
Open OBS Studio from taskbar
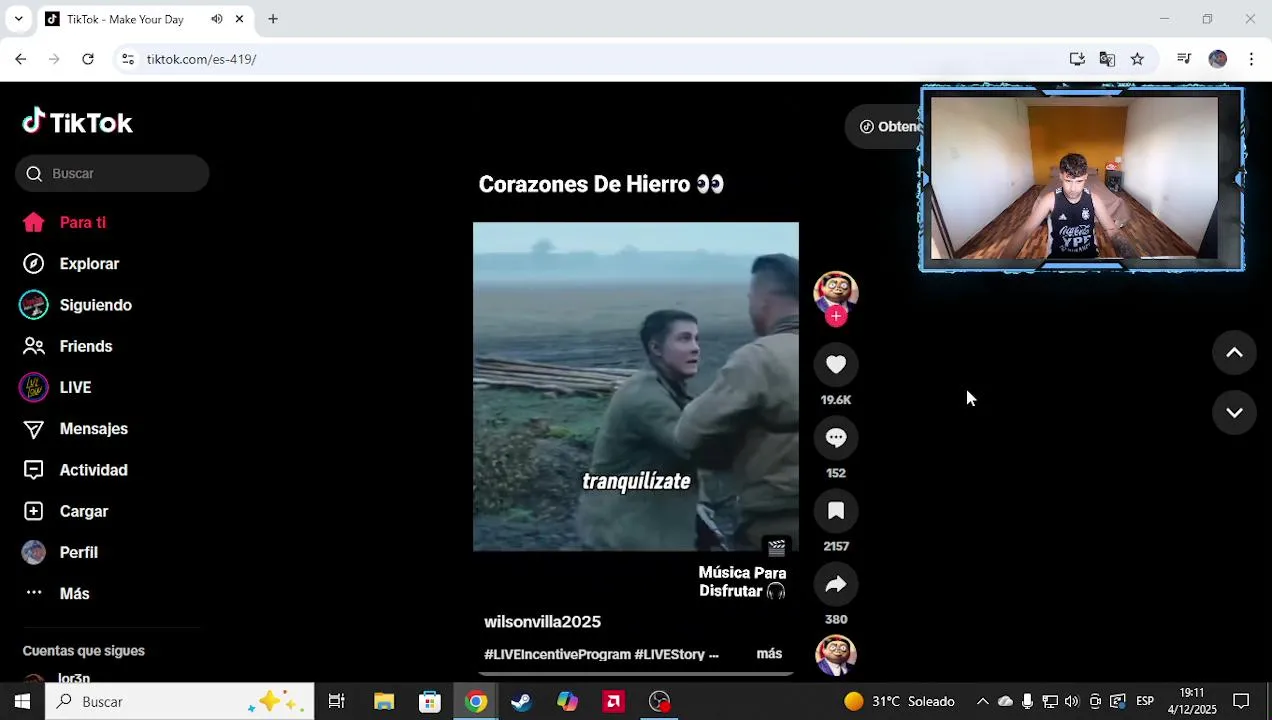pos(660,702)
